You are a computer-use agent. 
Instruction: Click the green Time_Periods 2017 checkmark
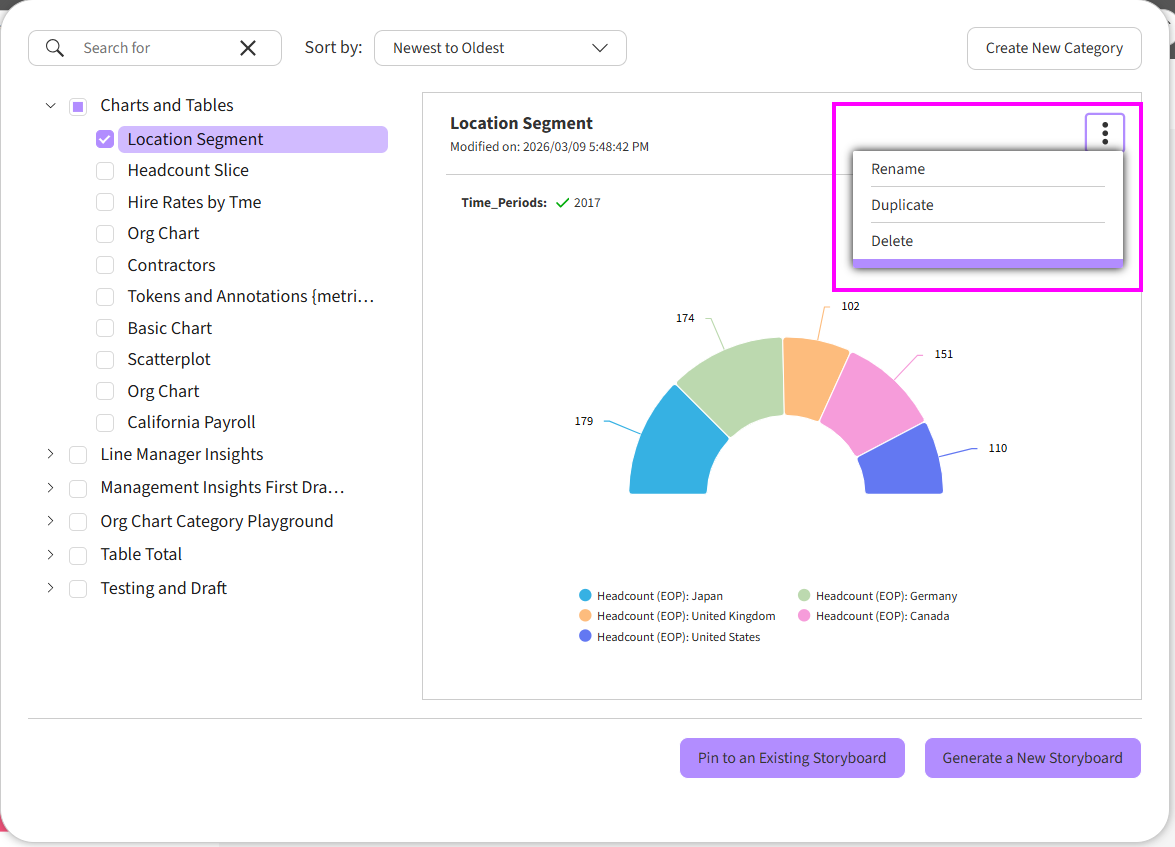tap(562, 203)
